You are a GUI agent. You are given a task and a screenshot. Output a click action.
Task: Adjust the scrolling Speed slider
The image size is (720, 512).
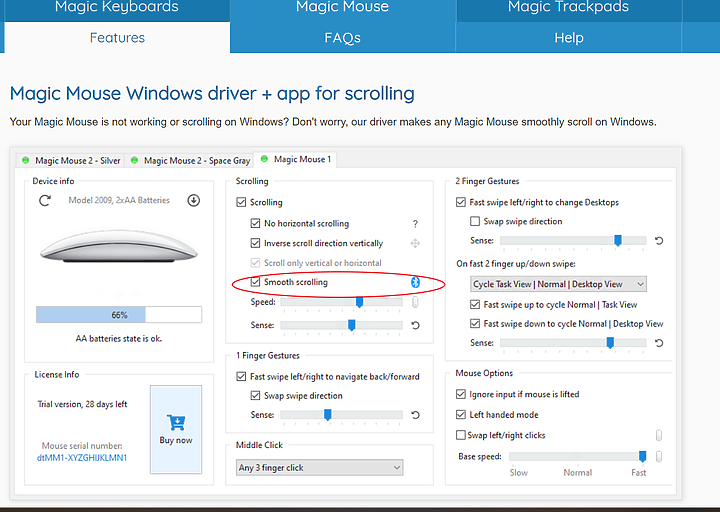[x=342, y=302]
